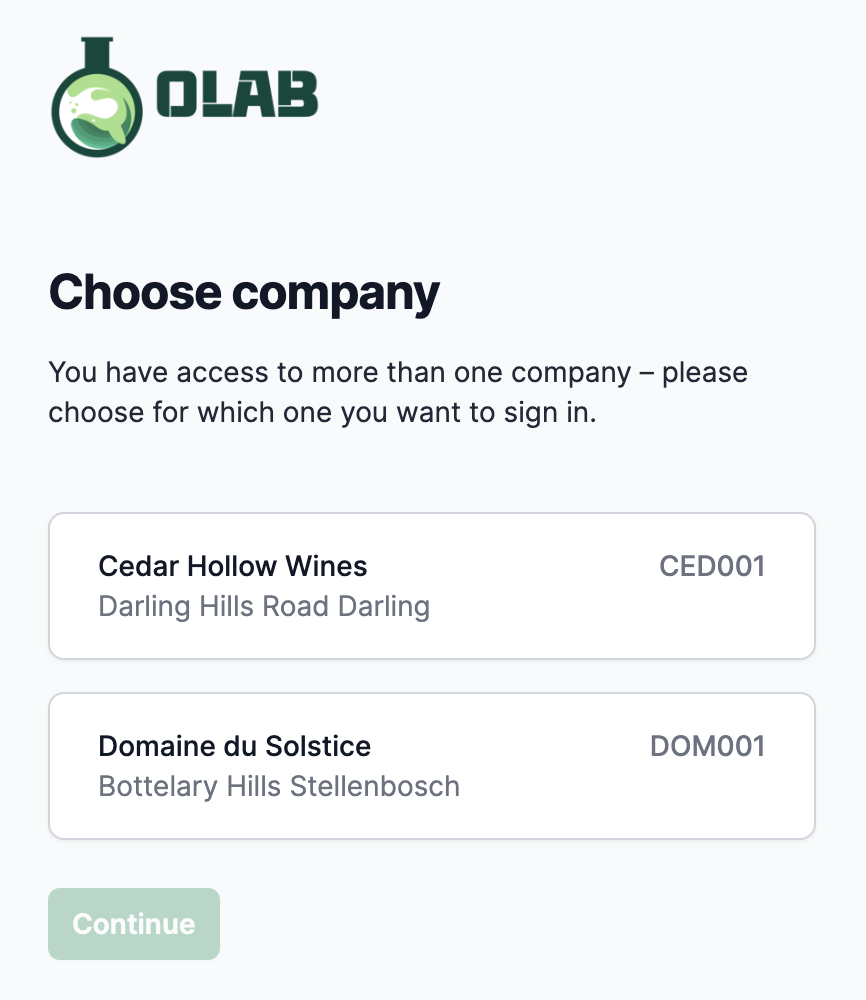
Task: Click the Domaine du Solstice name label
Action: 235,747
